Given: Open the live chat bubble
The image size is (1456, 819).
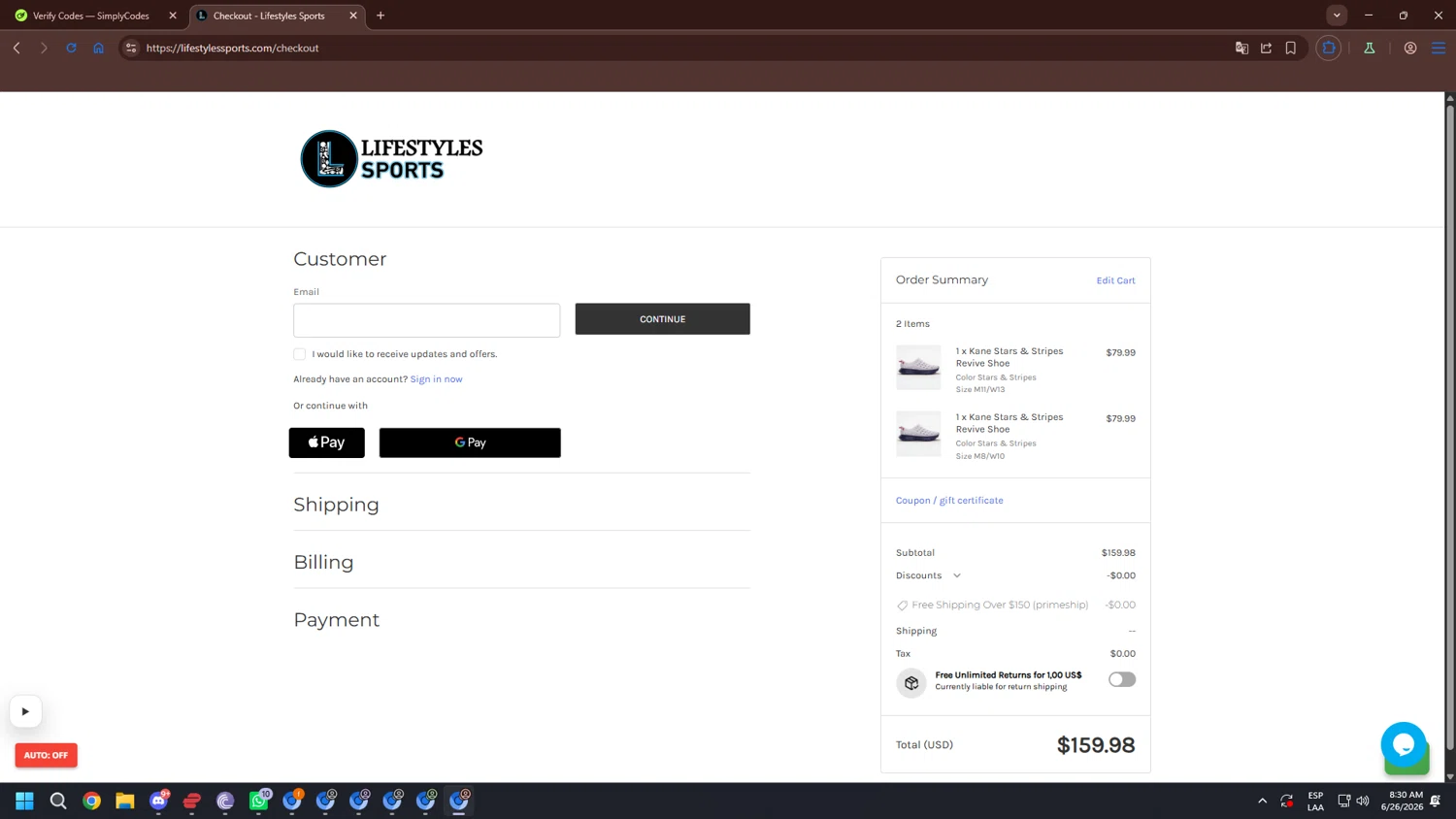Looking at the screenshot, I should click(x=1404, y=744).
